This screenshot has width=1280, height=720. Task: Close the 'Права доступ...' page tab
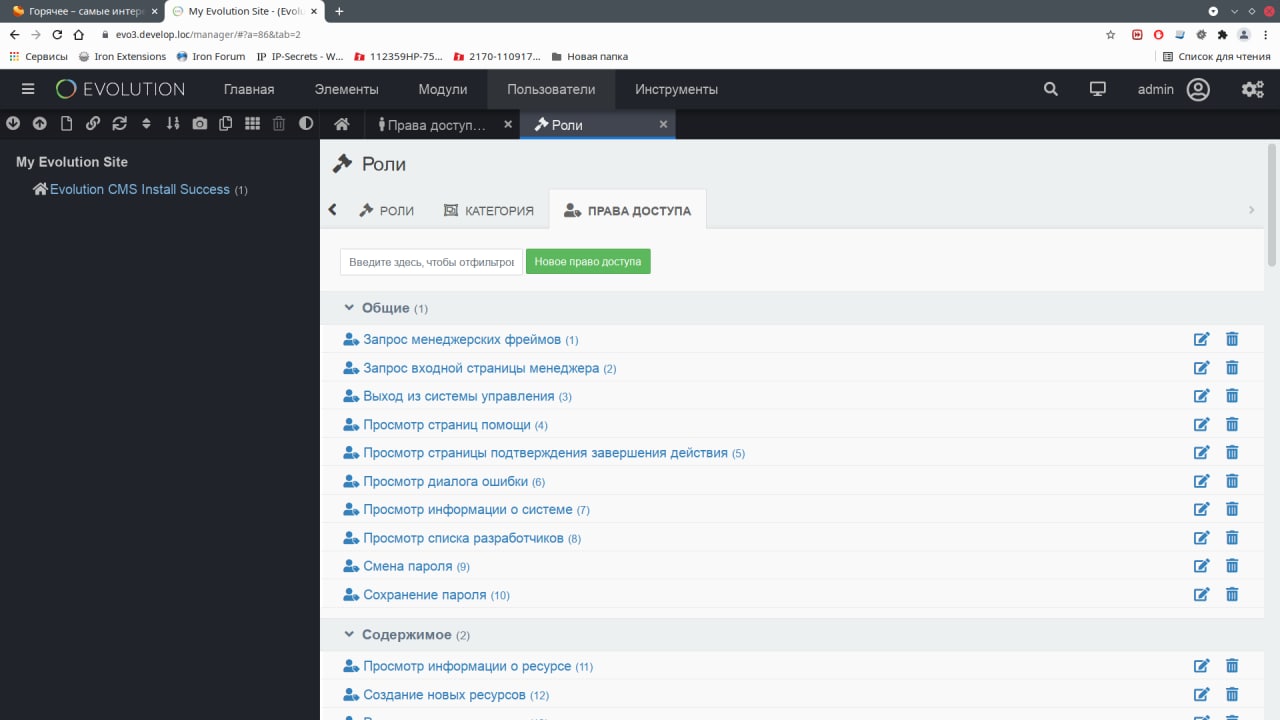click(x=508, y=124)
